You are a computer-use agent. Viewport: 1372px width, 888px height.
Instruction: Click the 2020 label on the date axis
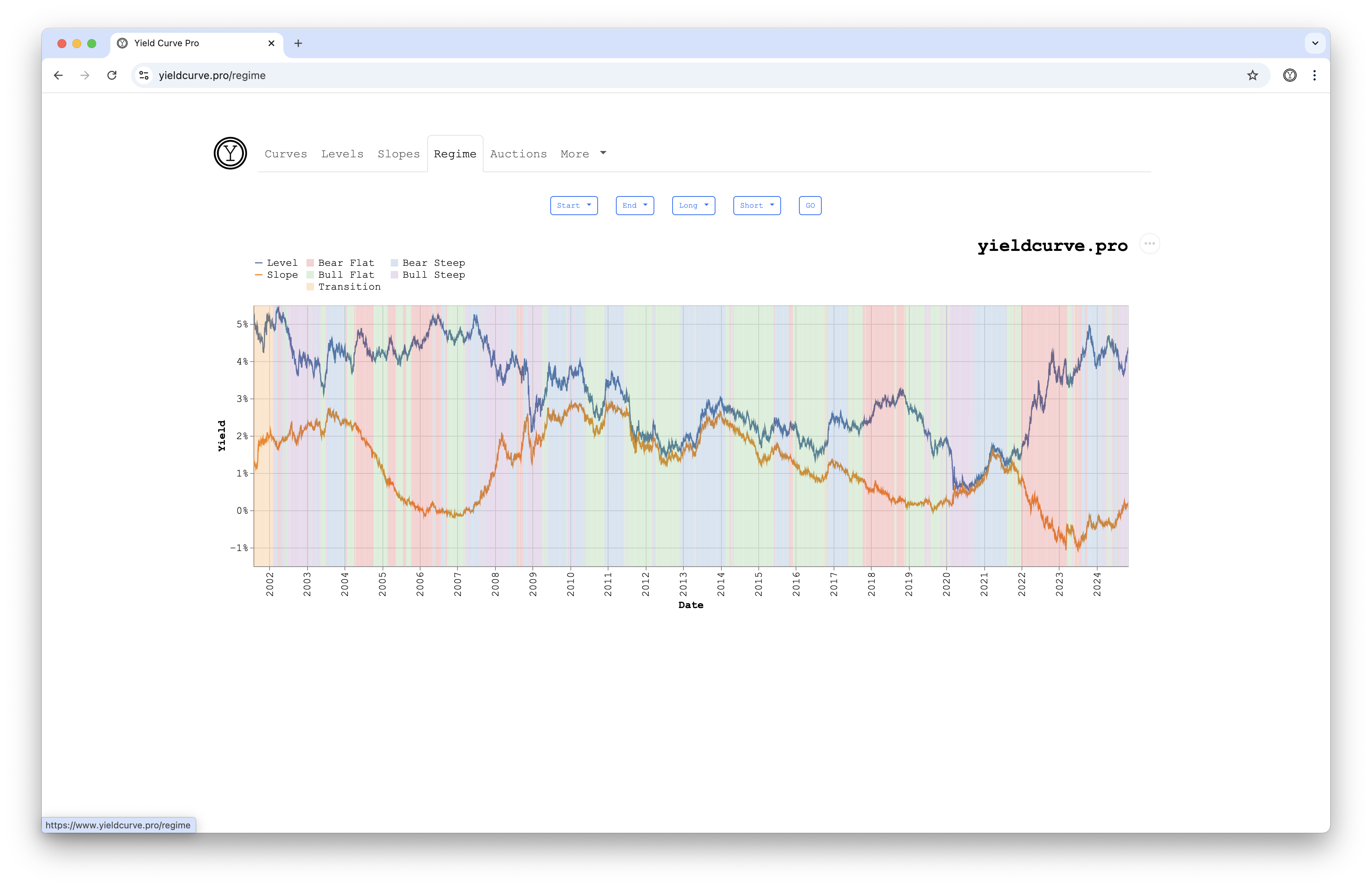pos(946,584)
